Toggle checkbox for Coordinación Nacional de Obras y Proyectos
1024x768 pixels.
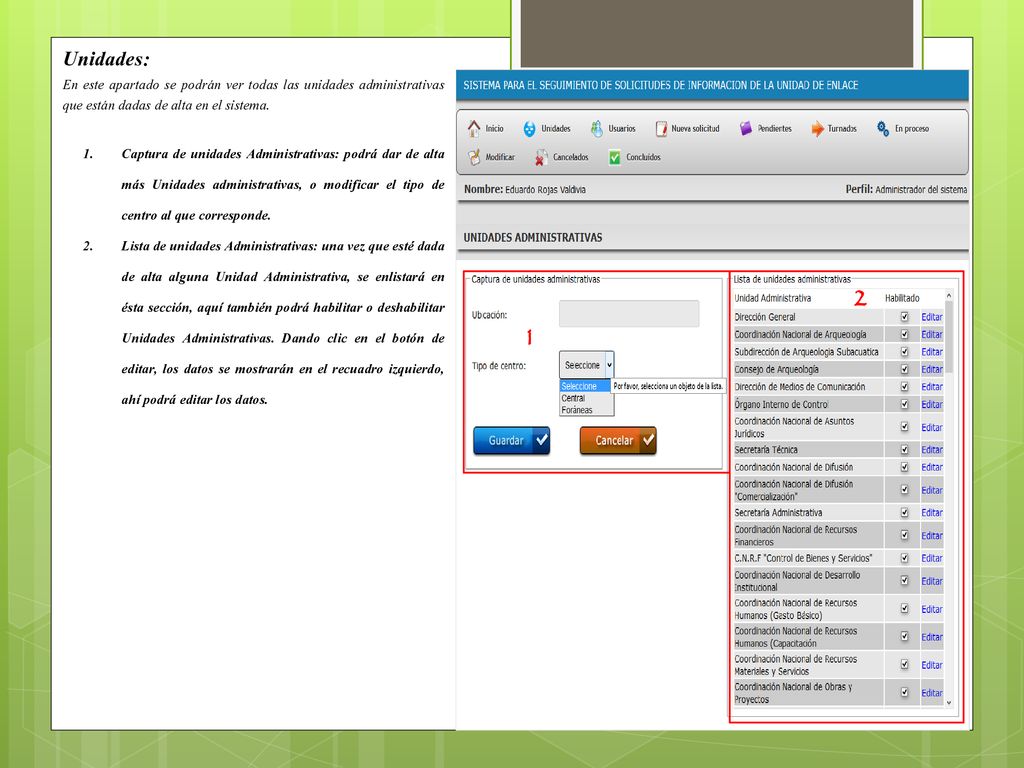(x=904, y=692)
